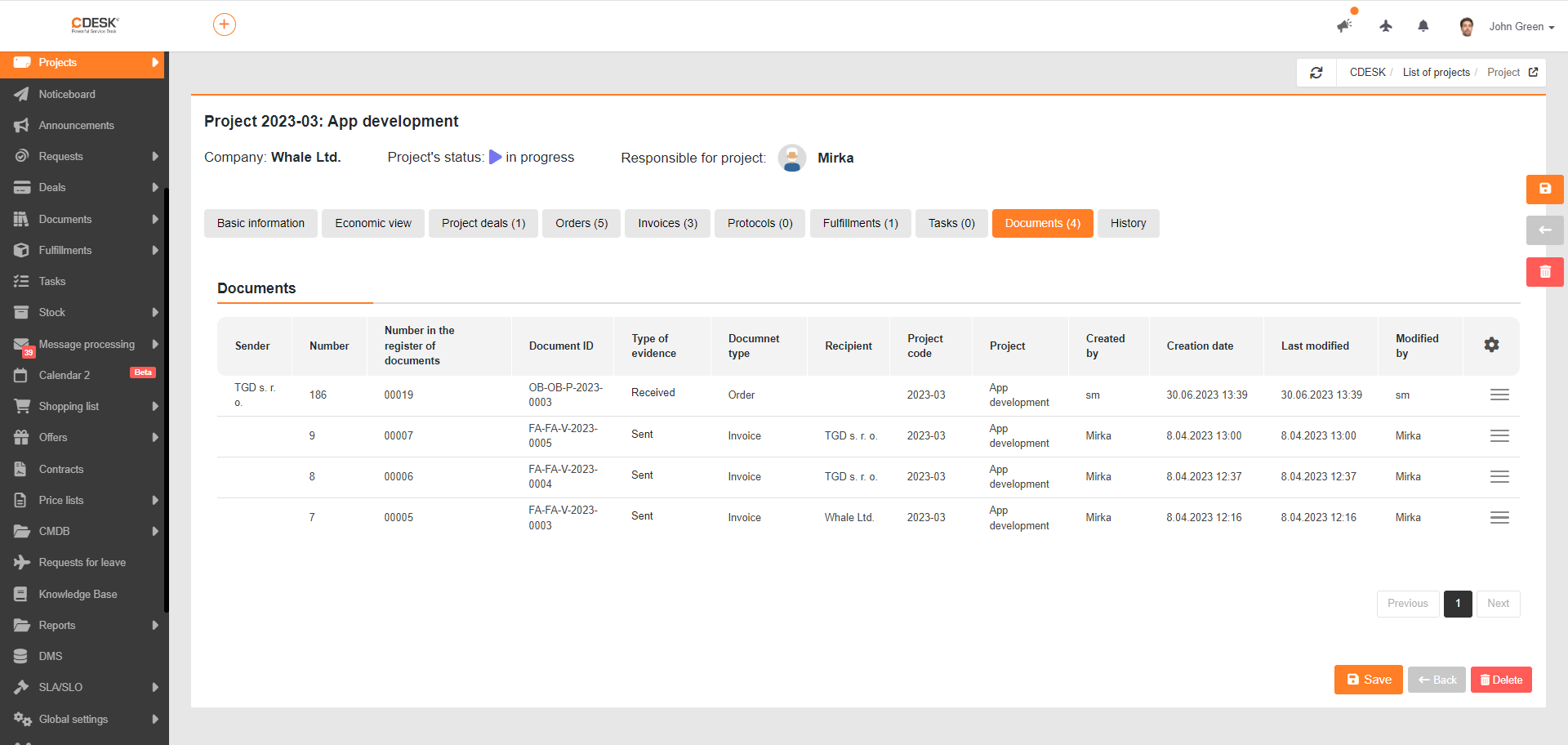Open row menu for document 00007
Viewport: 1568px width, 745px height.
pyautogui.click(x=1499, y=435)
